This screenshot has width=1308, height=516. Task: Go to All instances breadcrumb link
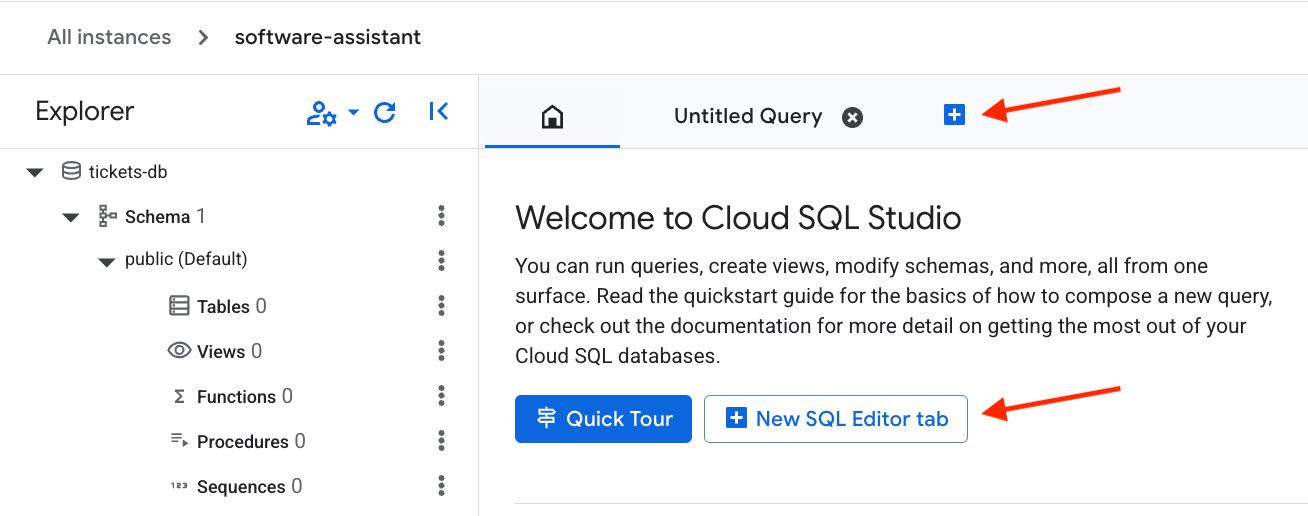click(109, 37)
